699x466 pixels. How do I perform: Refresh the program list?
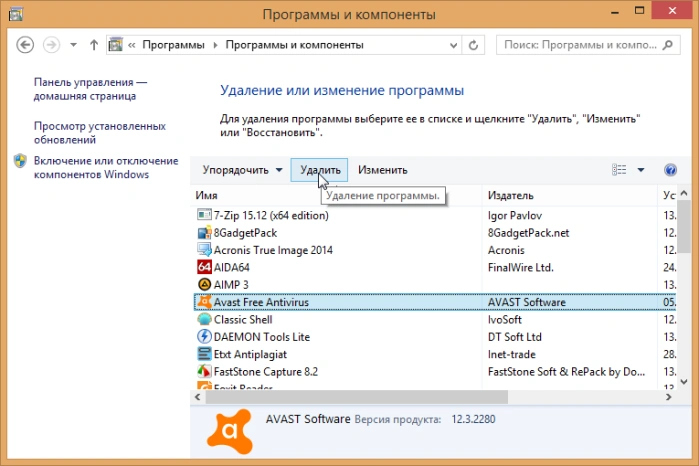473,45
